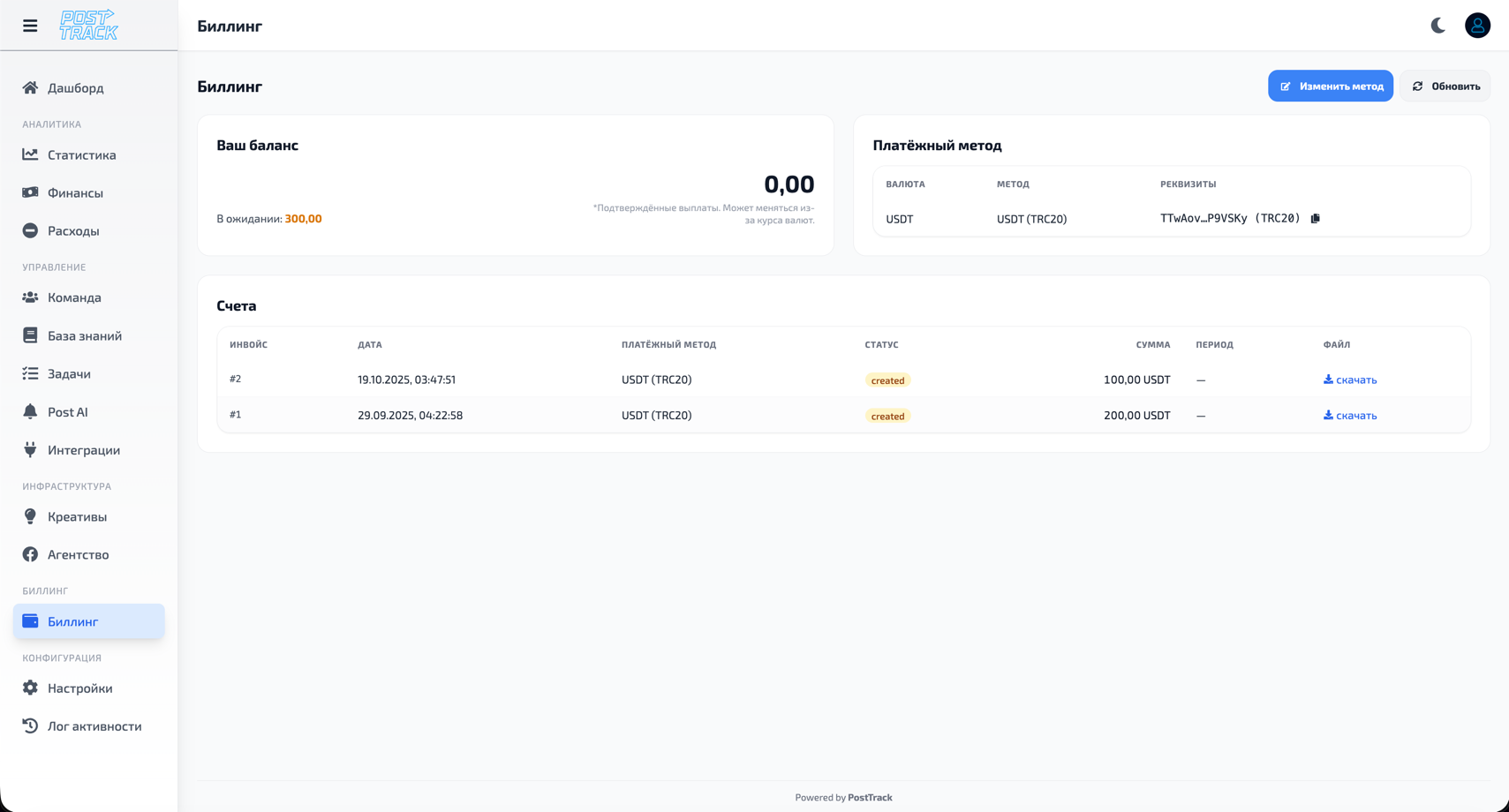Toggle dark mode with the moon icon

pyautogui.click(x=1437, y=26)
